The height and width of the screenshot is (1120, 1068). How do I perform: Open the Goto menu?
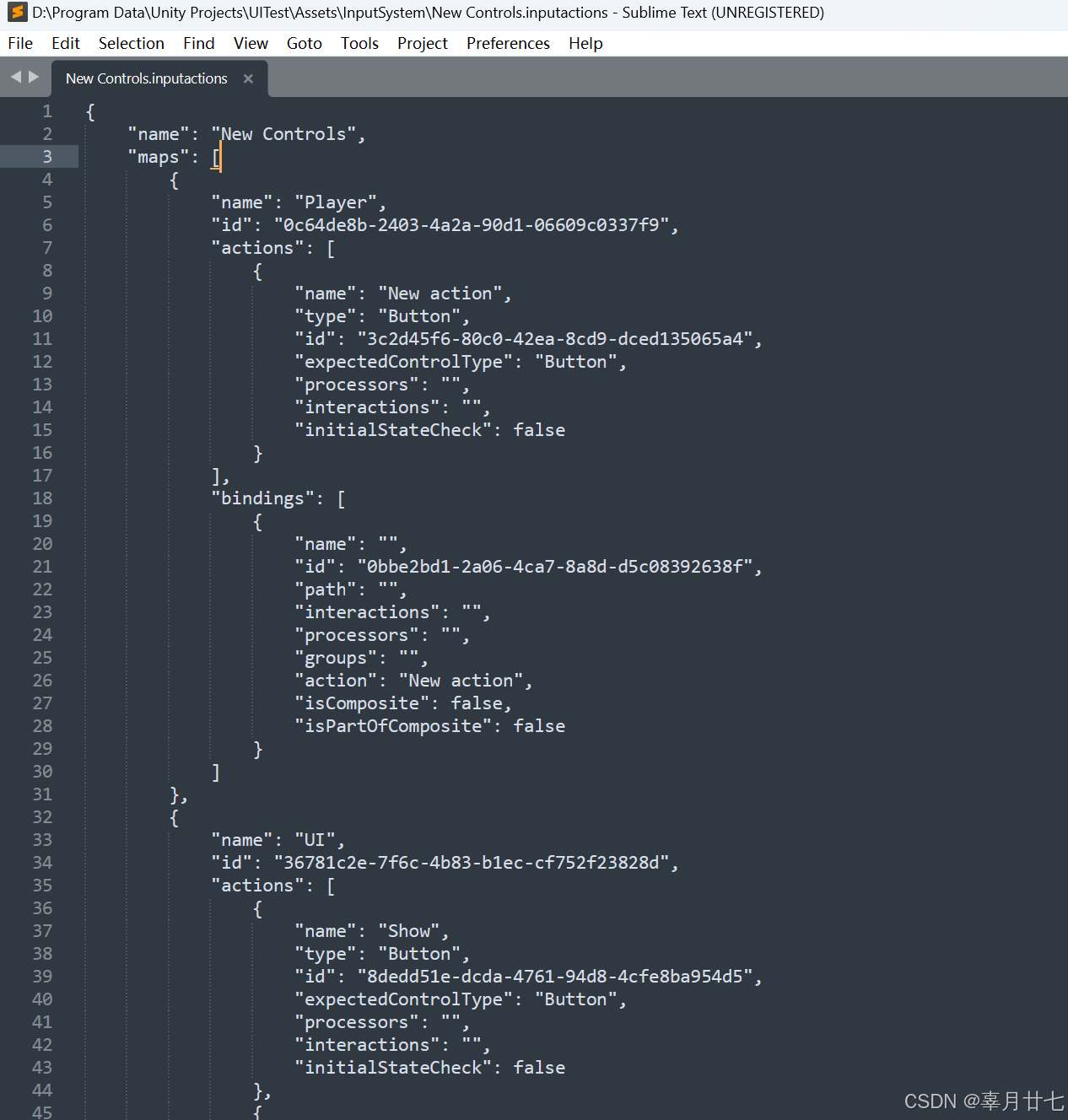[x=304, y=43]
